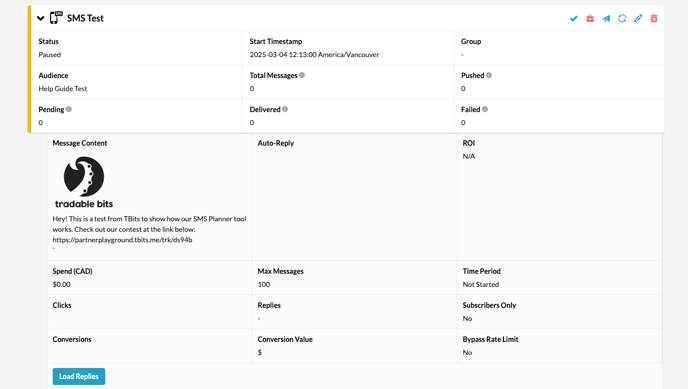Screen dimensions: 688x389
Task: Click the tradable bits logo image
Action: tap(84, 182)
